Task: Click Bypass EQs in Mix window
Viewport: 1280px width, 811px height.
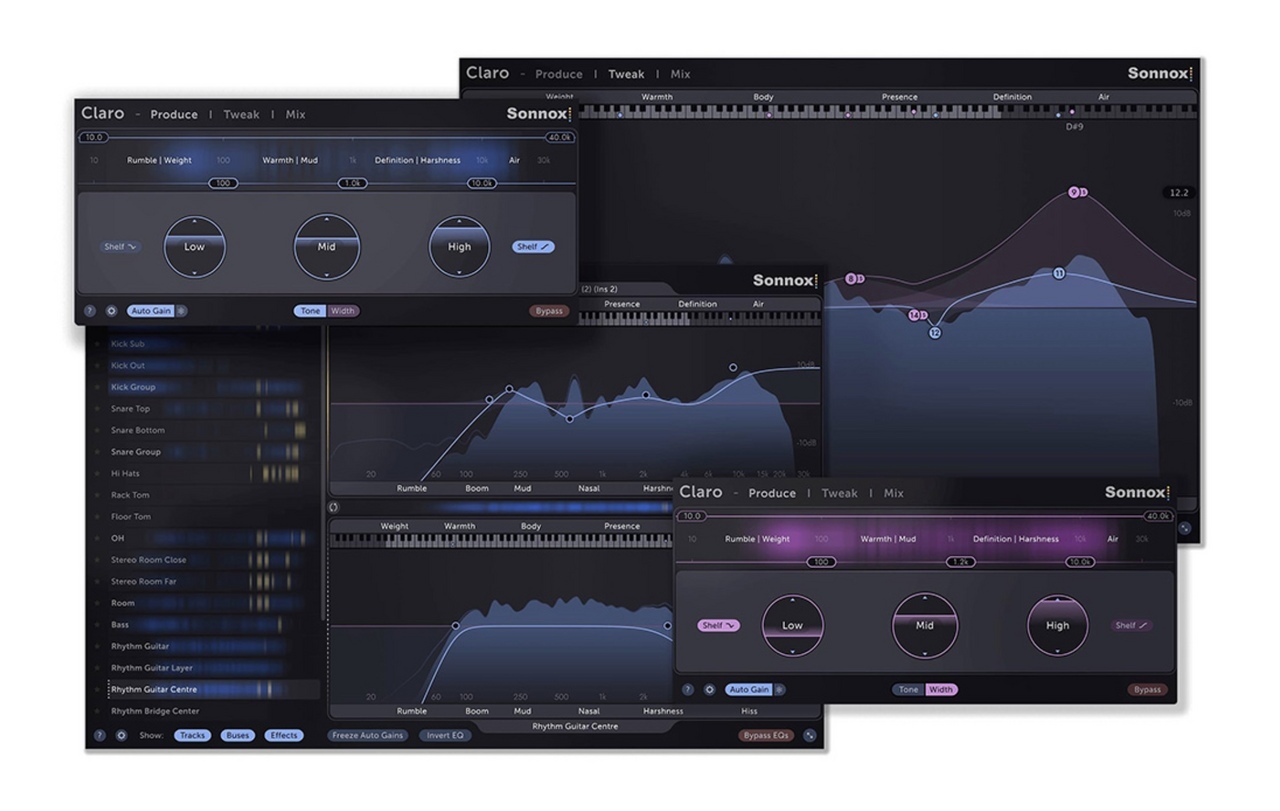Action: (767, 736)
